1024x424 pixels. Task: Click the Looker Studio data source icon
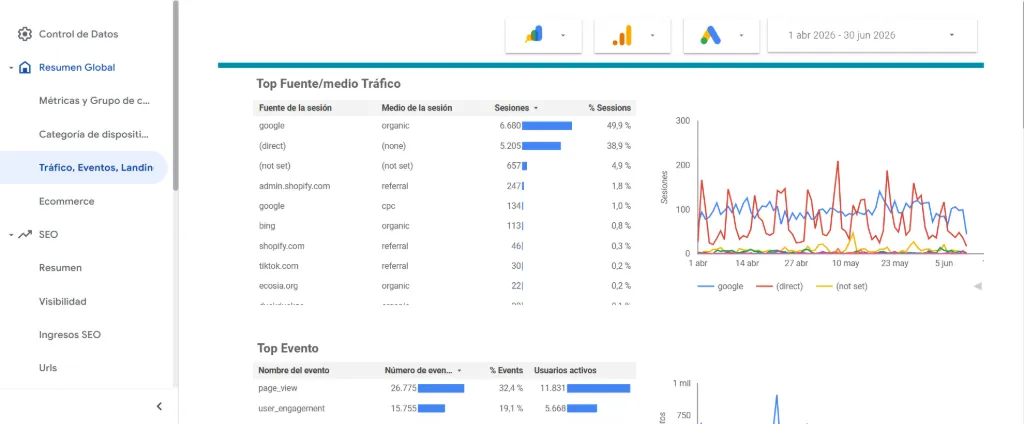(x=534, y=35)
